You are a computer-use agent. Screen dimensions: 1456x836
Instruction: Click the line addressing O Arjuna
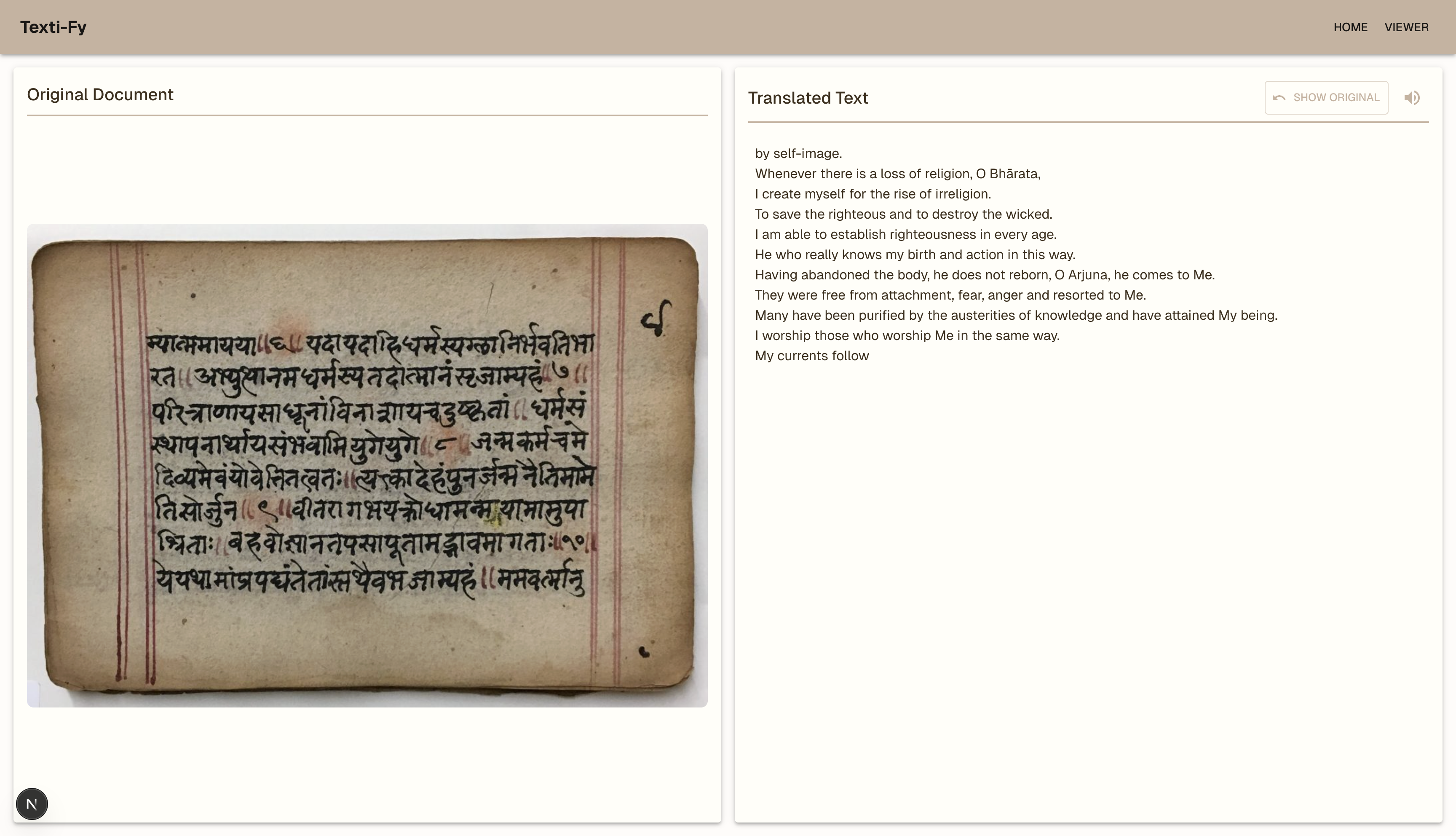tap(984, 275)
